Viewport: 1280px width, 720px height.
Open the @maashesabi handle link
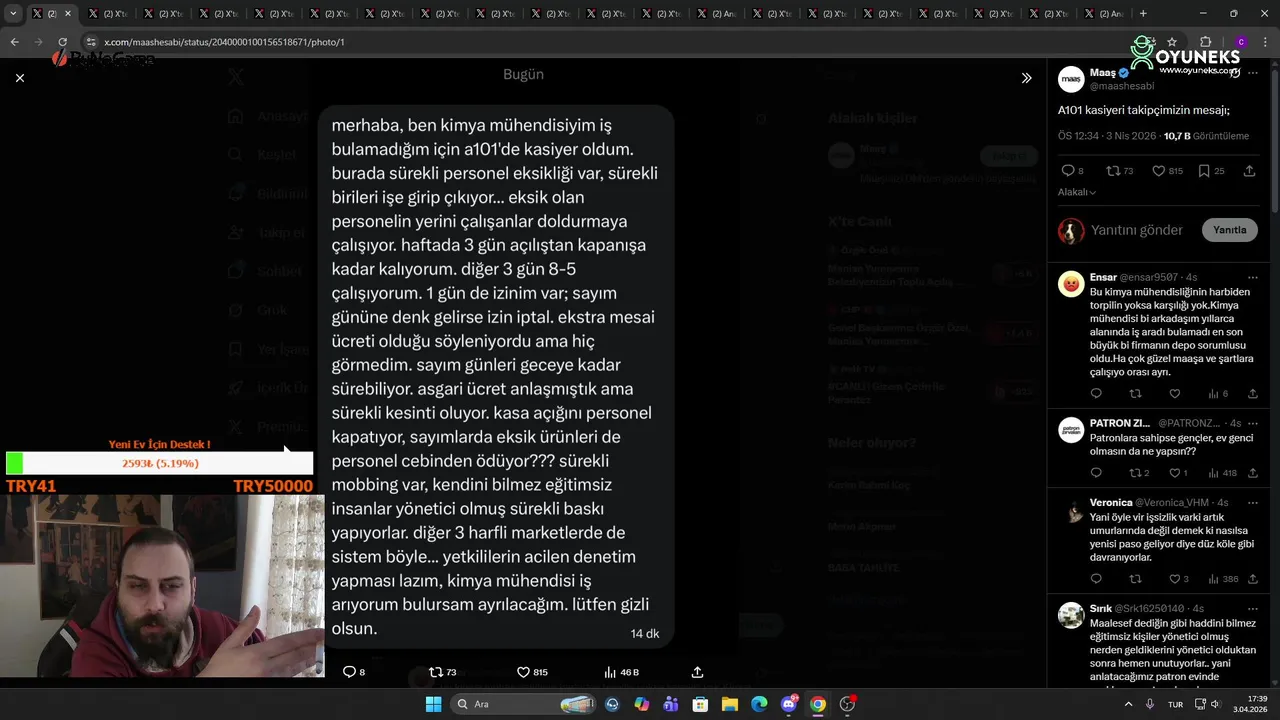click(1122, 86)
